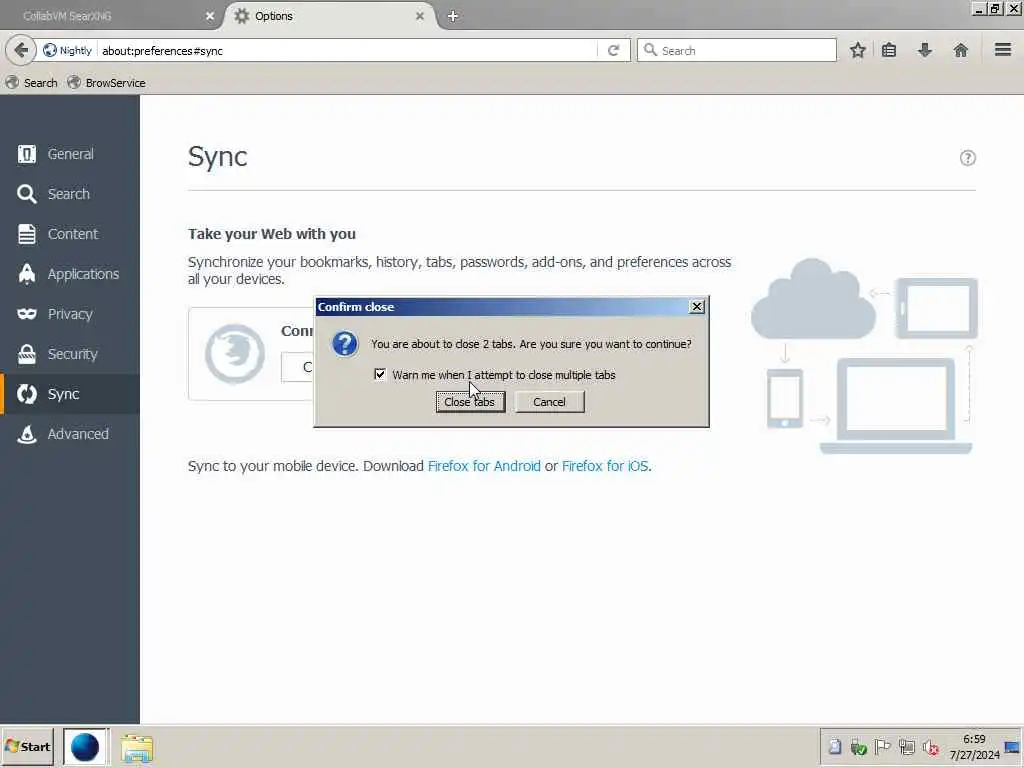Close the Options tab
Viewport: 1024px width, 768px height.
pyautogui.click(x=420, y=16)
